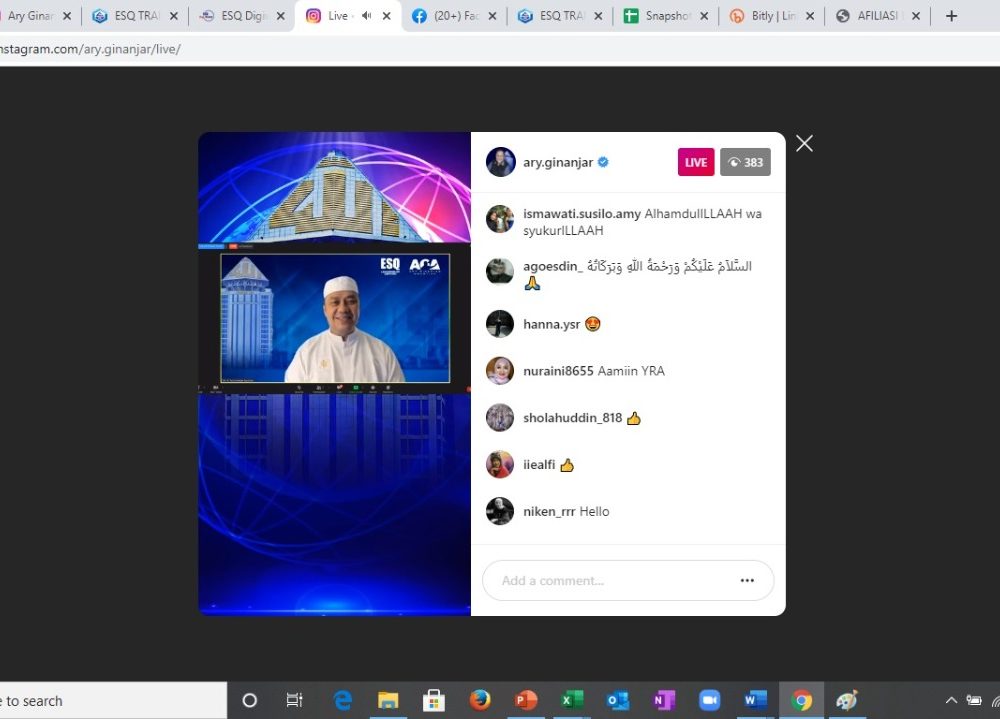Screen dimensions: 1000x719
Task: Click hanna.ysr avatar picture
Action: pyautogui.click(x=500, y=324)
